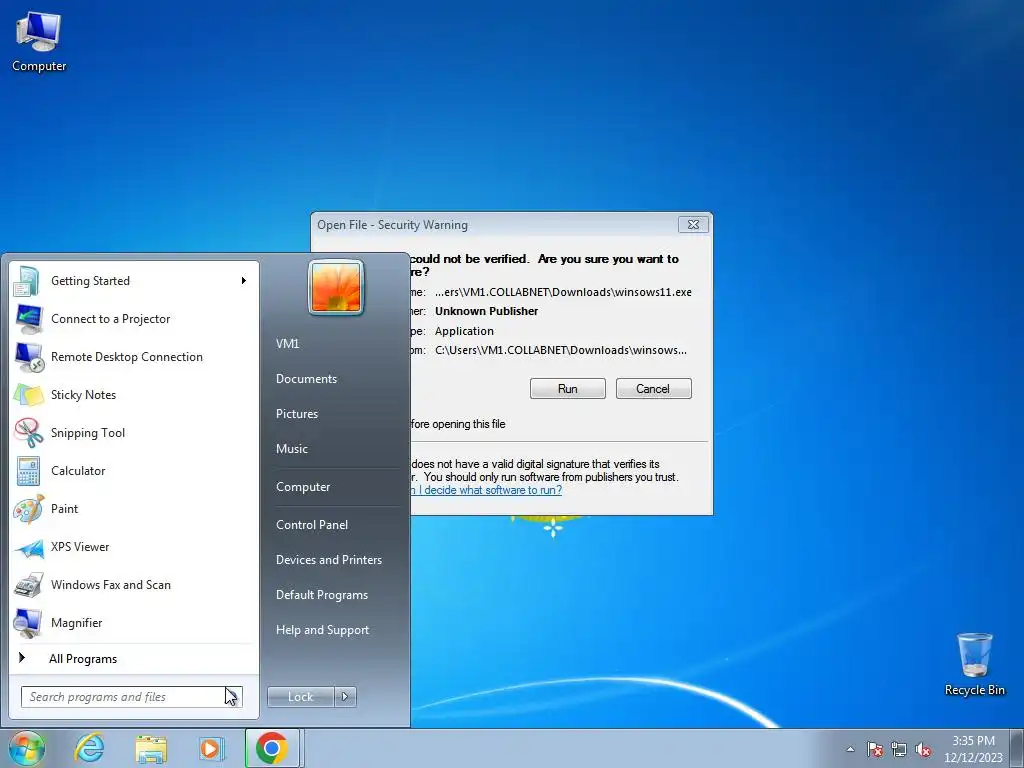
Task: Click the winsows11.exe file path text
Action: click(x=563, y=293)
